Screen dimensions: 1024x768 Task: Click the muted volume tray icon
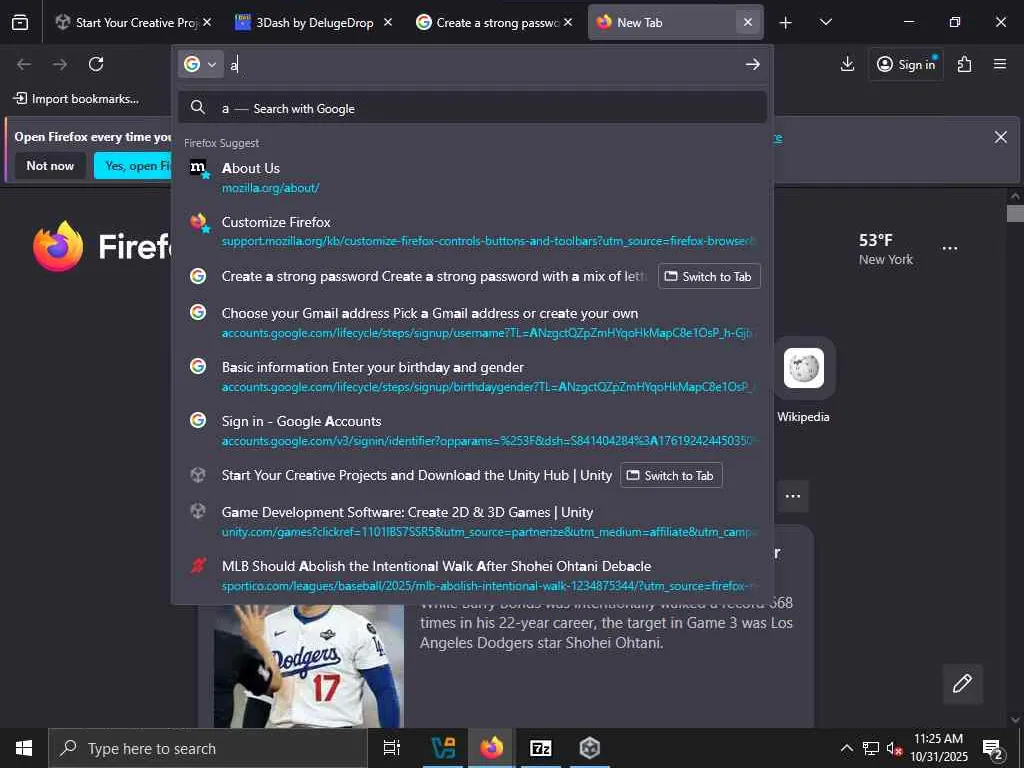point(894,748)
